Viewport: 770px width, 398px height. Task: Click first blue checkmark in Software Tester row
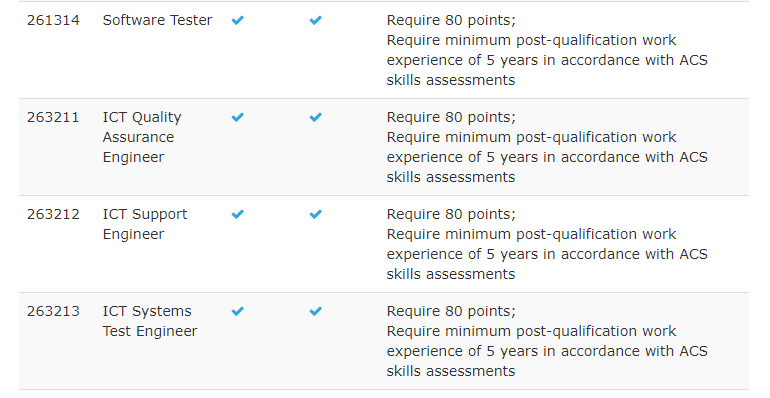pyautogui.click(x=238, y=20)
